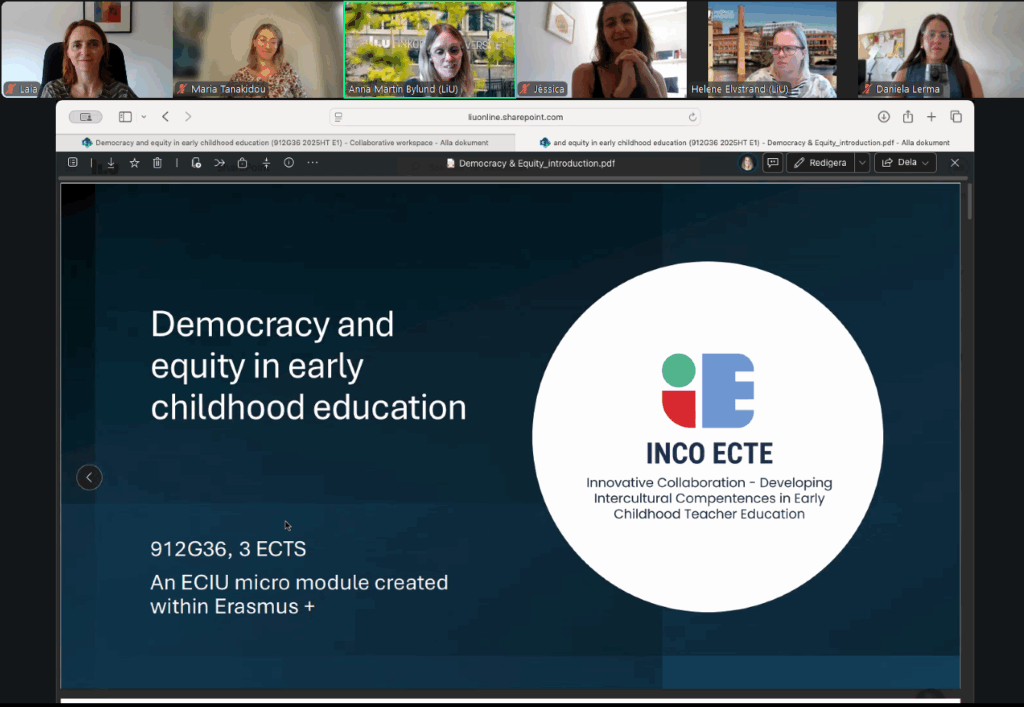The image size is (1024, 707).
Task: Click the liuonline.sharepoint.com address bar
Action: point(515,117)
